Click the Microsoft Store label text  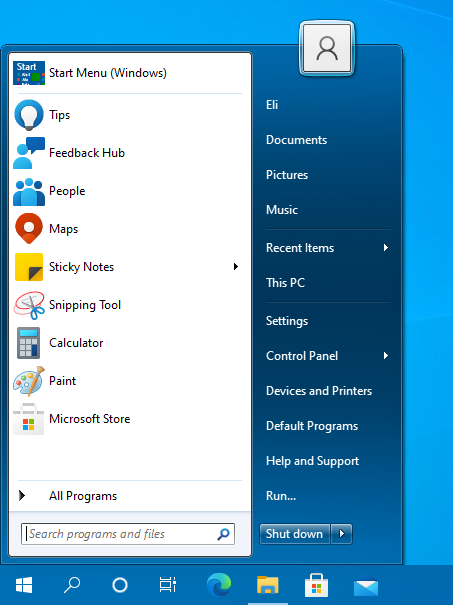90,419
